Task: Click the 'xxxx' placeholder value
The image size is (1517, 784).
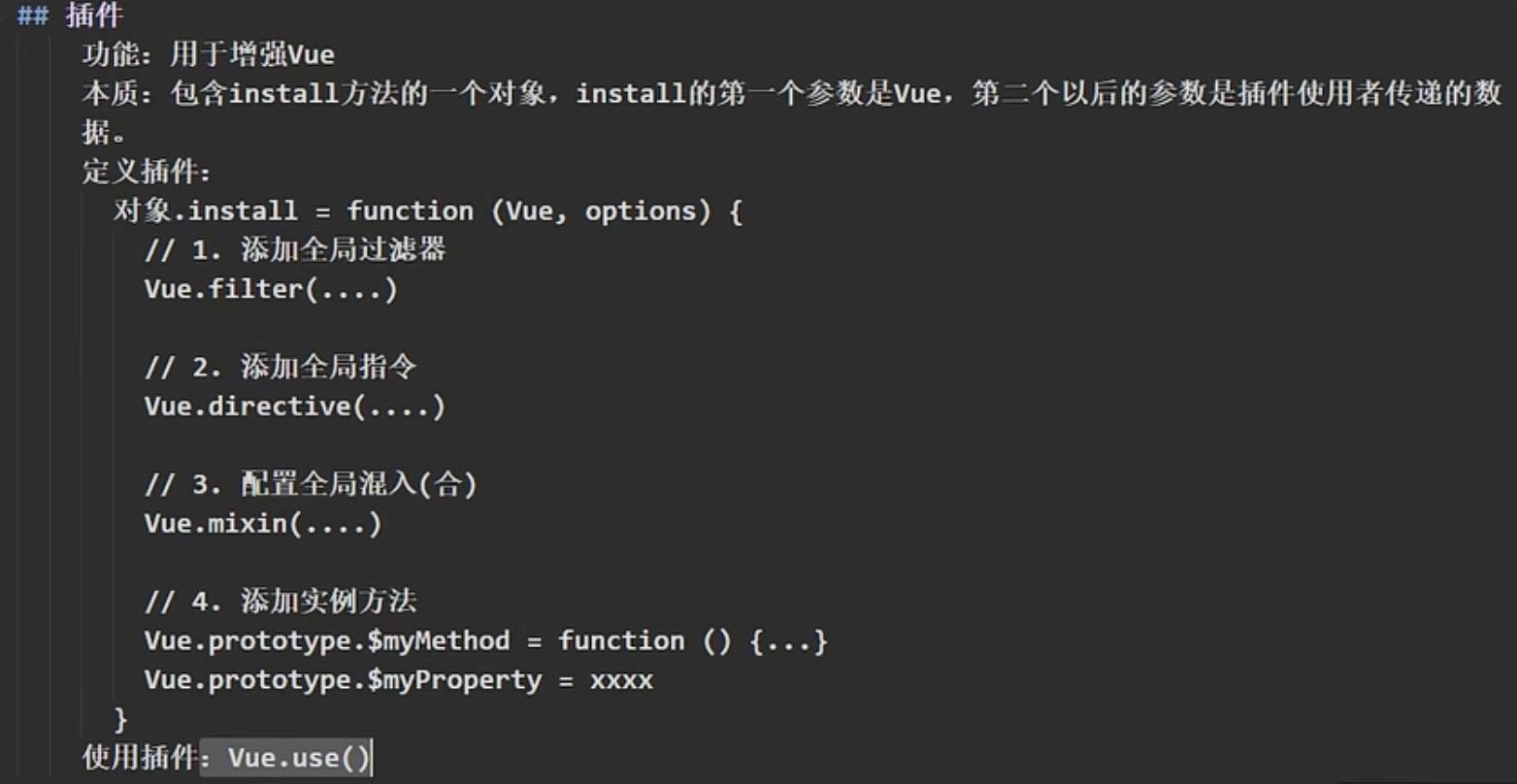Action: pos(621,680)
